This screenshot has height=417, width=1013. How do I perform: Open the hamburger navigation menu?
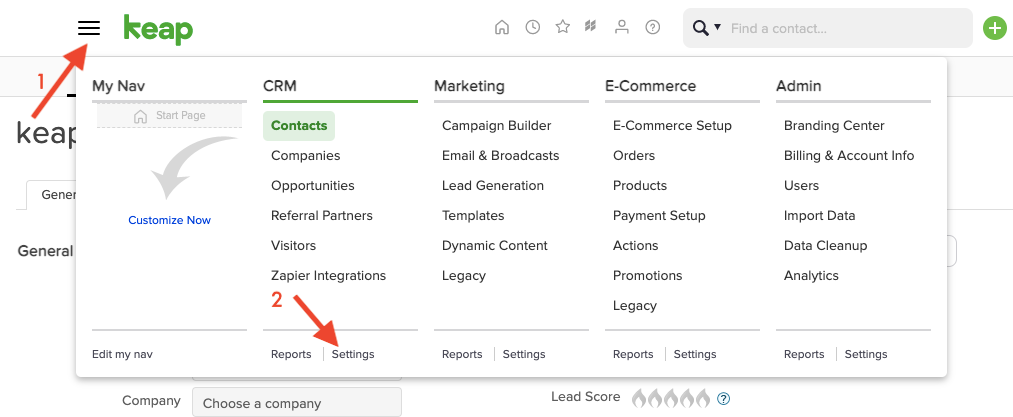coord(89,28)
